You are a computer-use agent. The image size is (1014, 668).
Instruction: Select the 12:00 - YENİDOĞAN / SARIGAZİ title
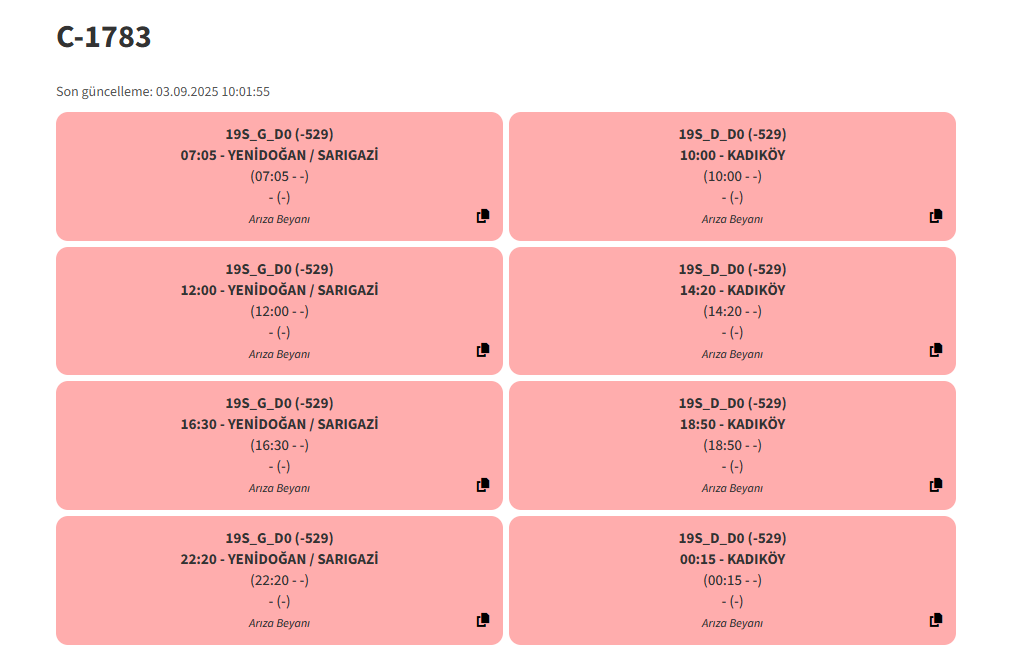coord(279,290)
